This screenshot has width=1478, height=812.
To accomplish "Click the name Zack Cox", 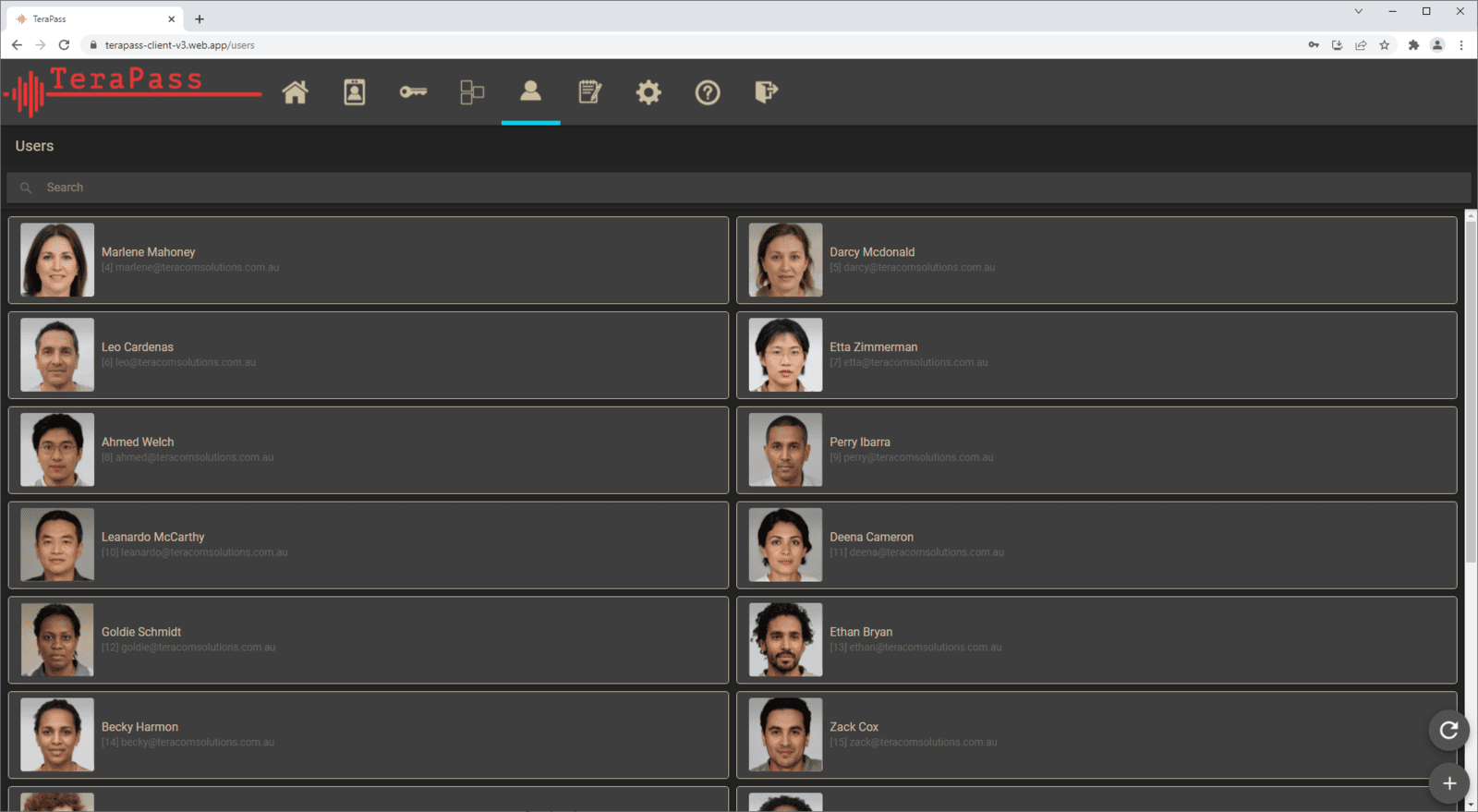I will point(854,727).
